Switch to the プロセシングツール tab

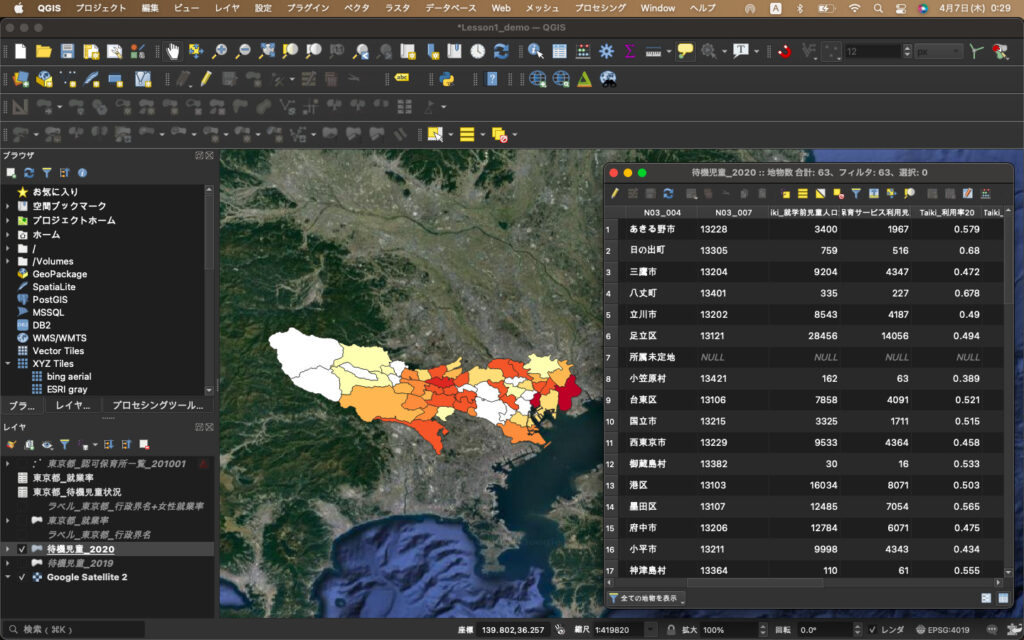(x=158, y=405)
